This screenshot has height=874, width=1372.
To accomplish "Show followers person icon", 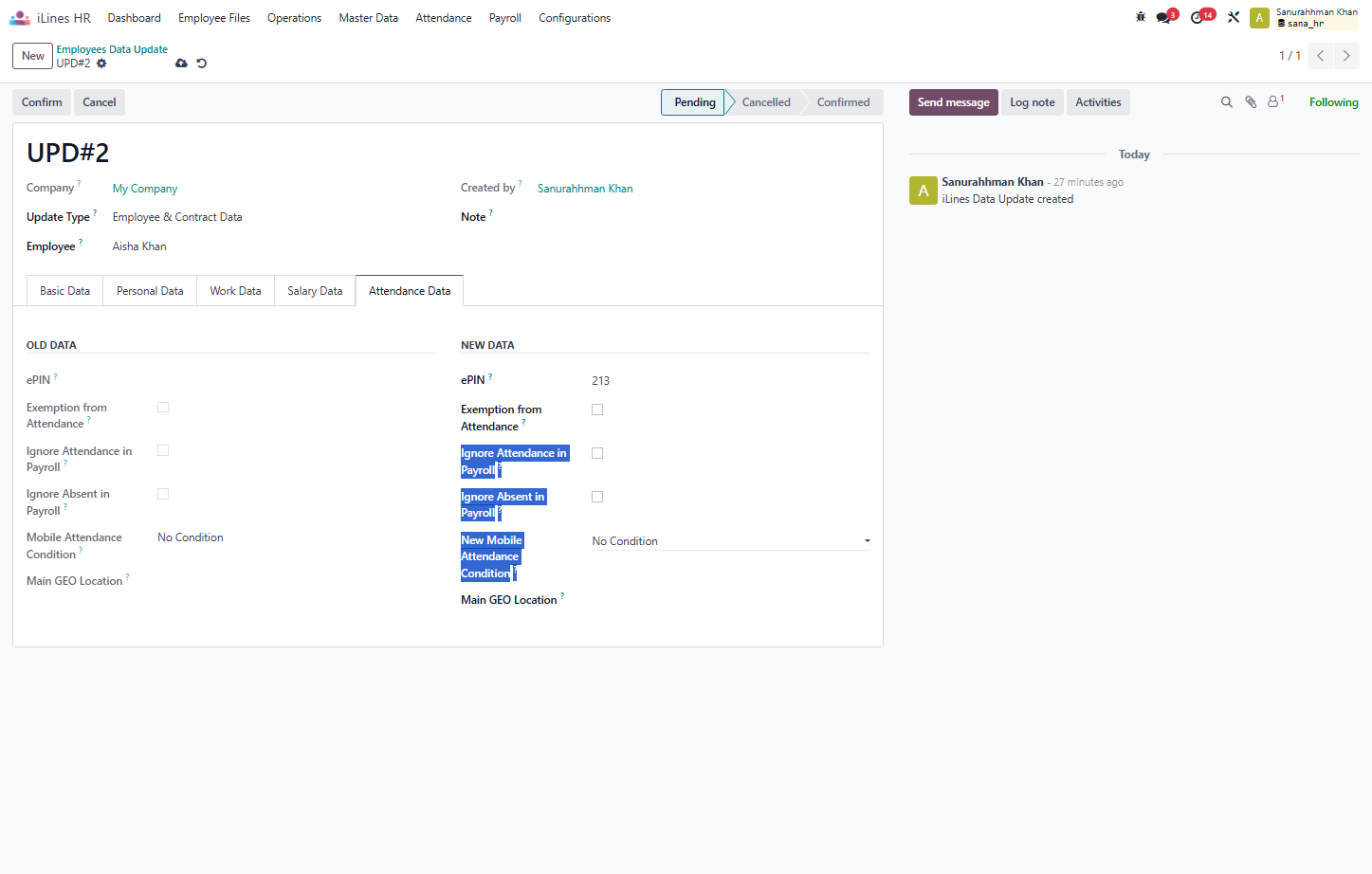I will click(1275, 101).
